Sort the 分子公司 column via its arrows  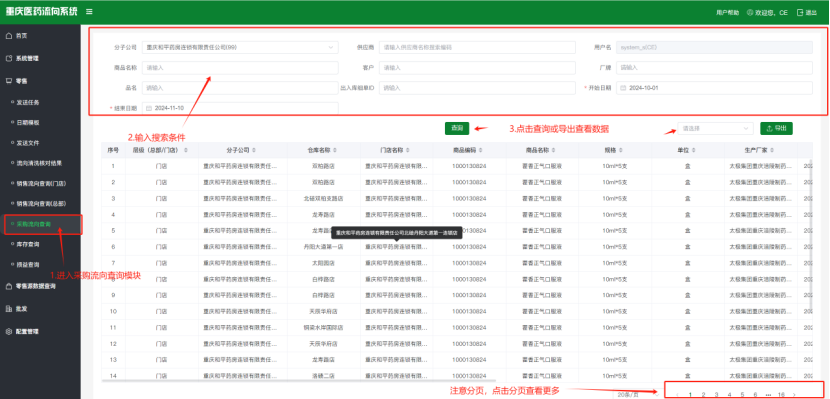point(254,150)
